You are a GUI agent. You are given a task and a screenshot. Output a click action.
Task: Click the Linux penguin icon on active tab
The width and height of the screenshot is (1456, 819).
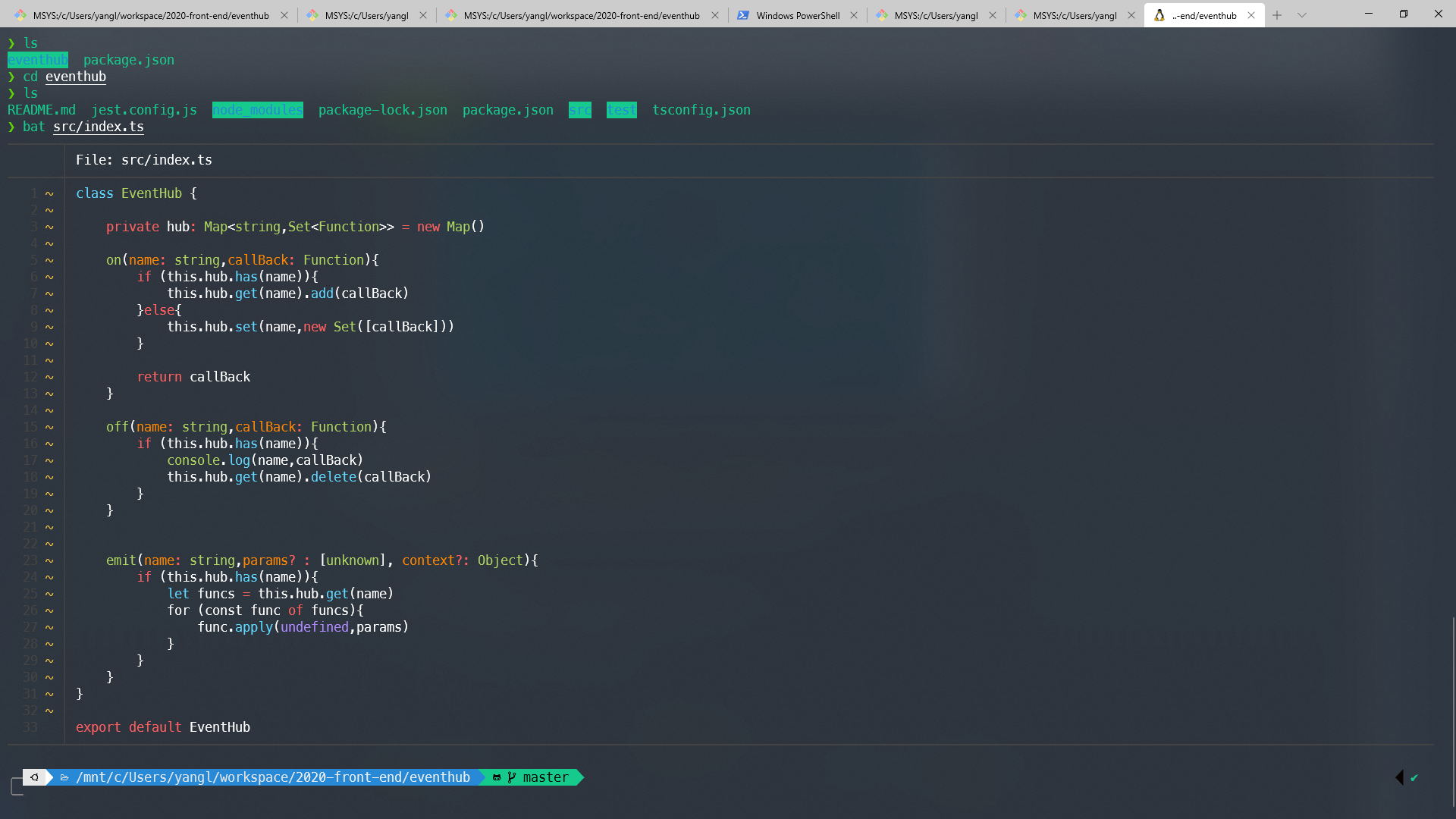pyautogui.click(x=1159, y=15)
